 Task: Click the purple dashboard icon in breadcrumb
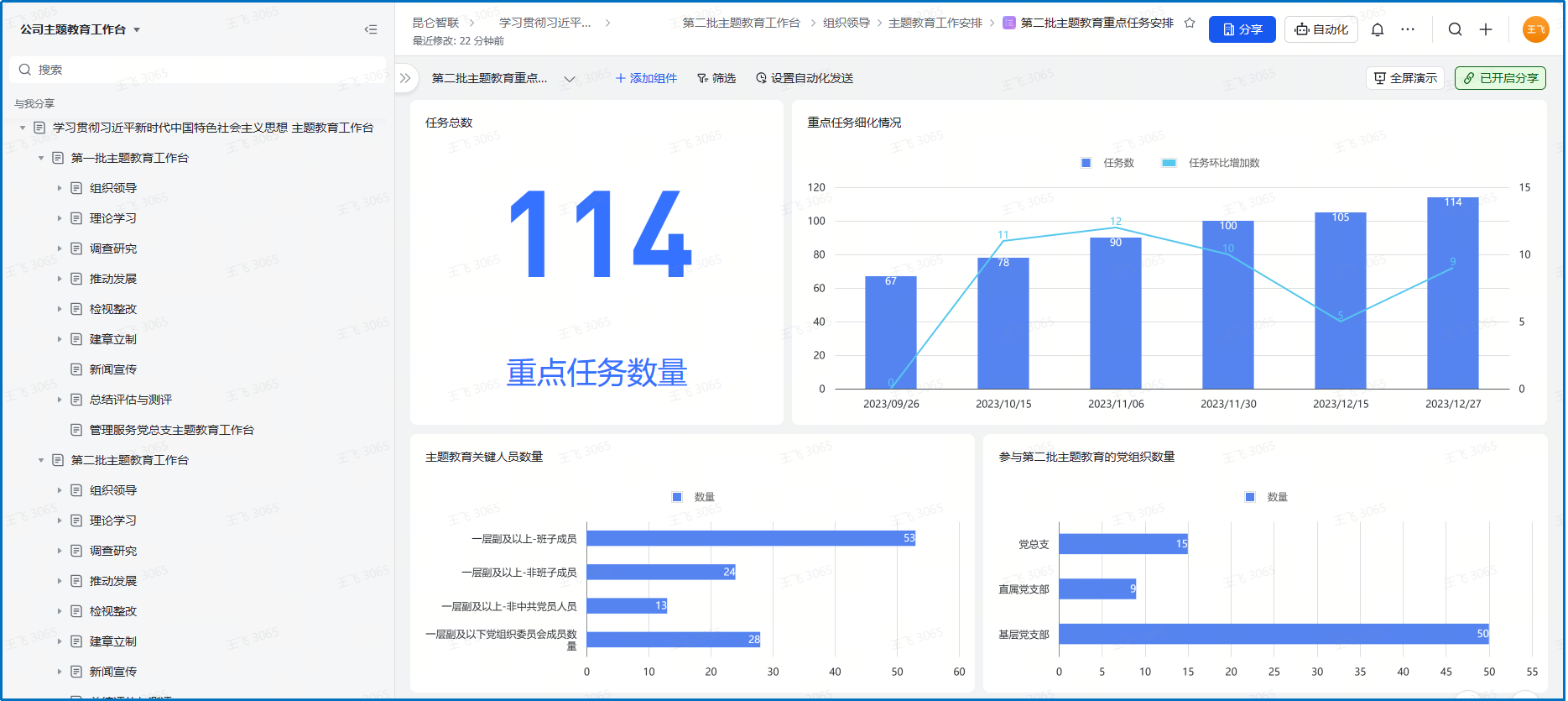pyautogui.click(x=1009, y=23)
